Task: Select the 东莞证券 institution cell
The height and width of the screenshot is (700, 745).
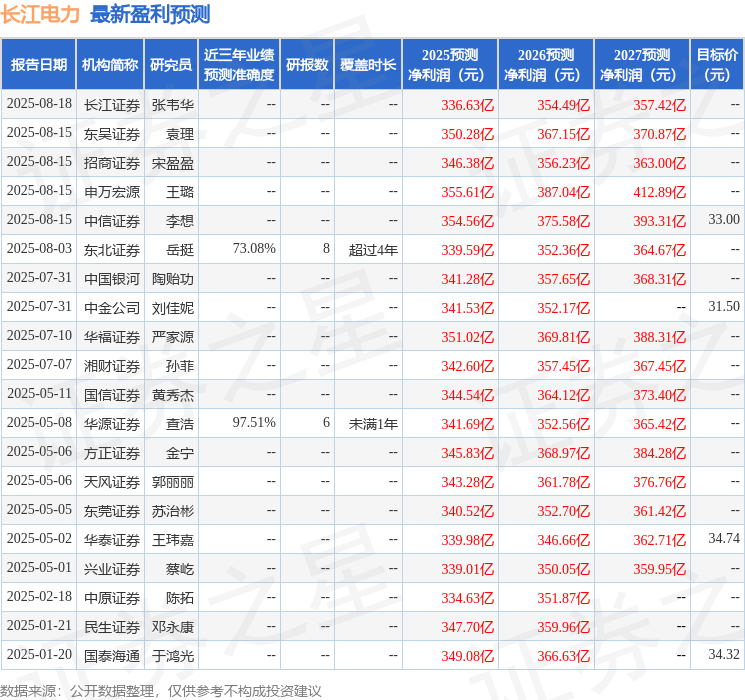Action: coord(112,511)
